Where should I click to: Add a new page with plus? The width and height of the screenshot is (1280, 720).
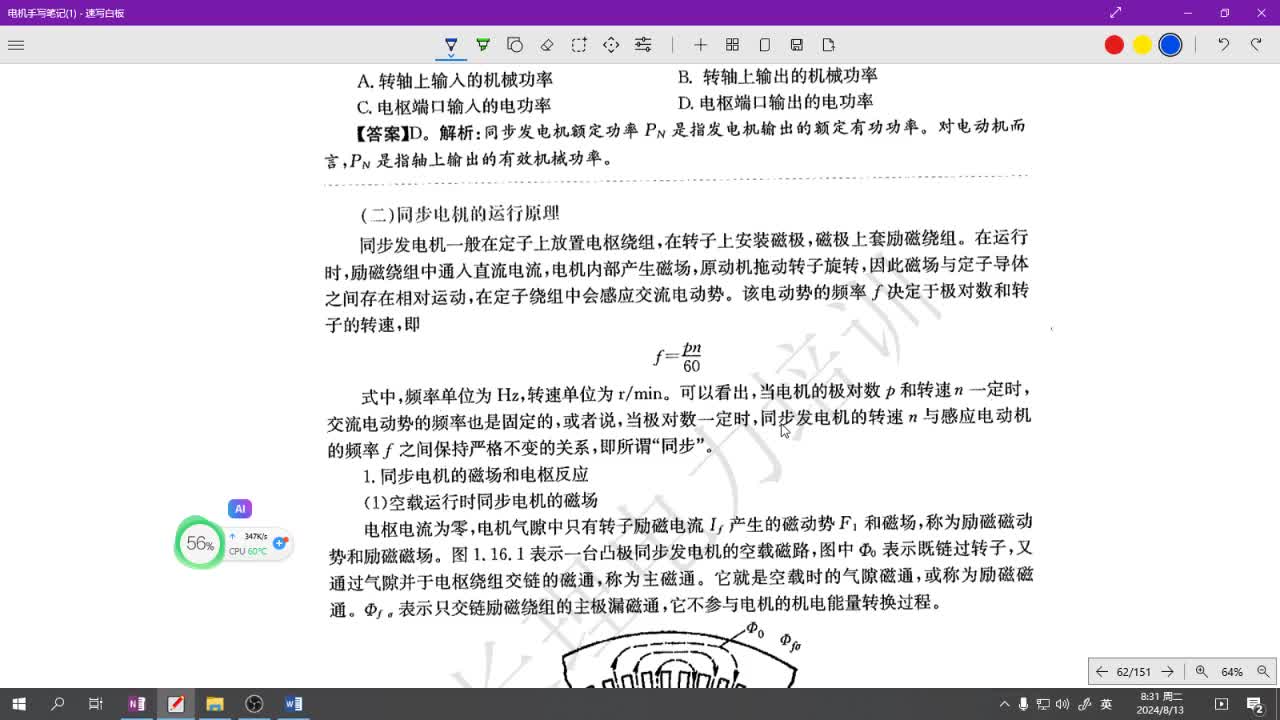700,45
